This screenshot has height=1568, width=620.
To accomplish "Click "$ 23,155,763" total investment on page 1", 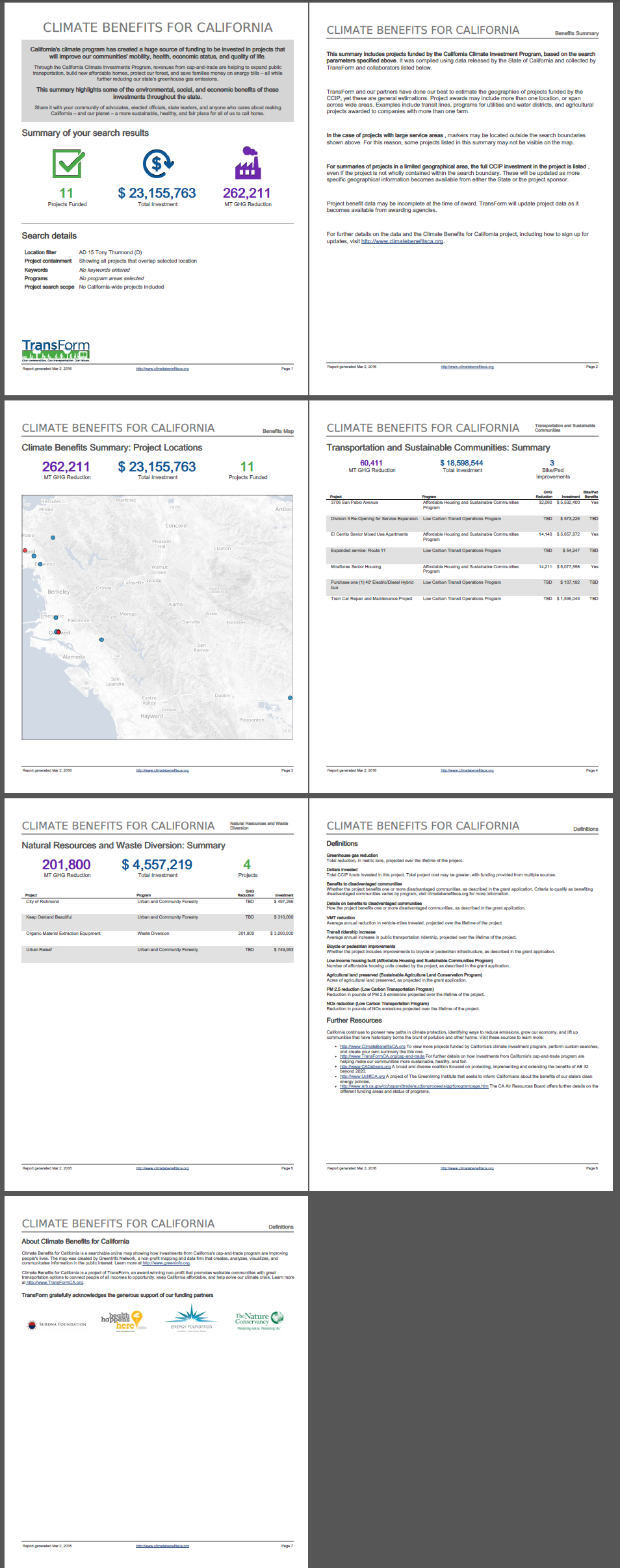I will tap(157, 193).
